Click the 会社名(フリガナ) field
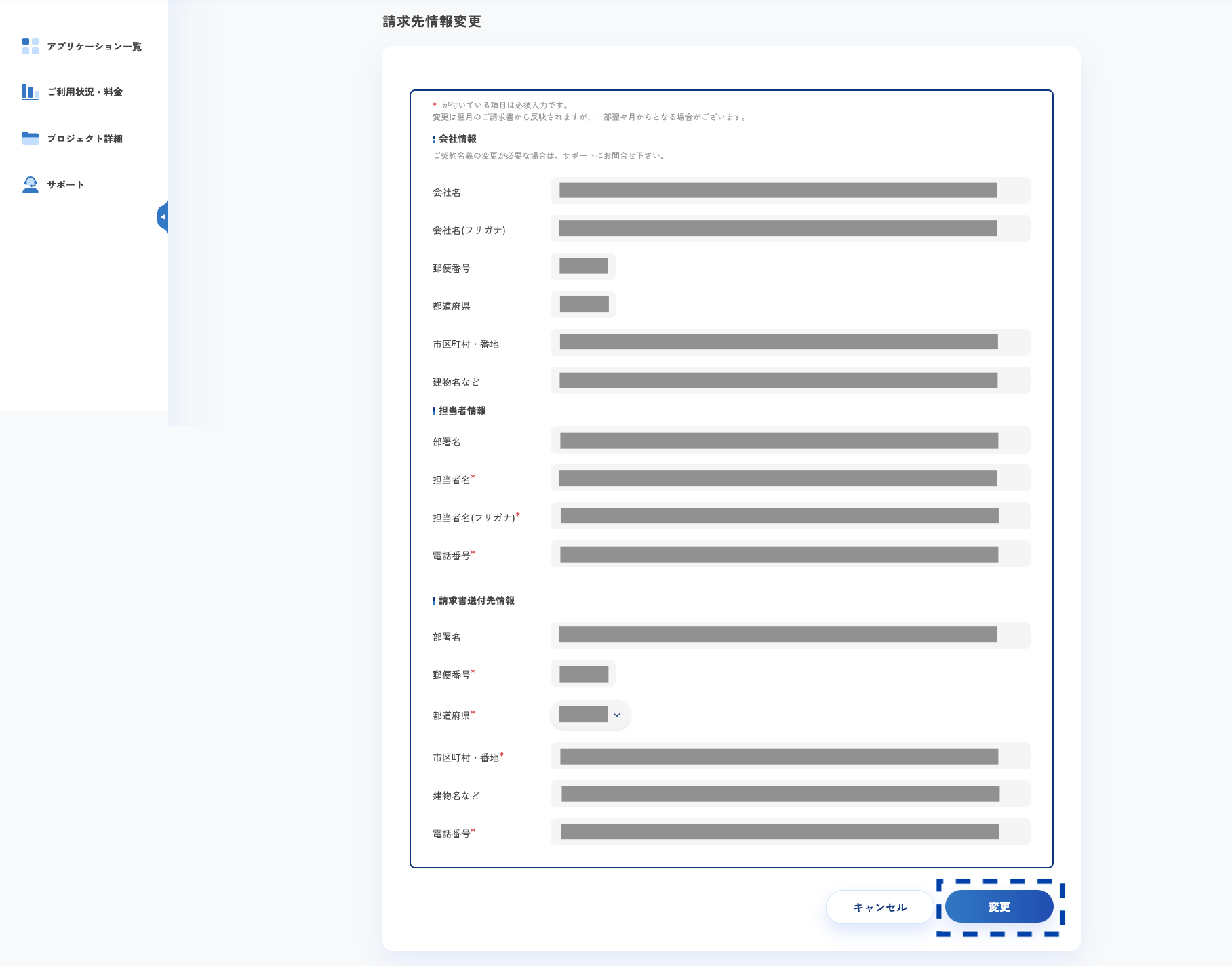 click(x=791, y=228)
